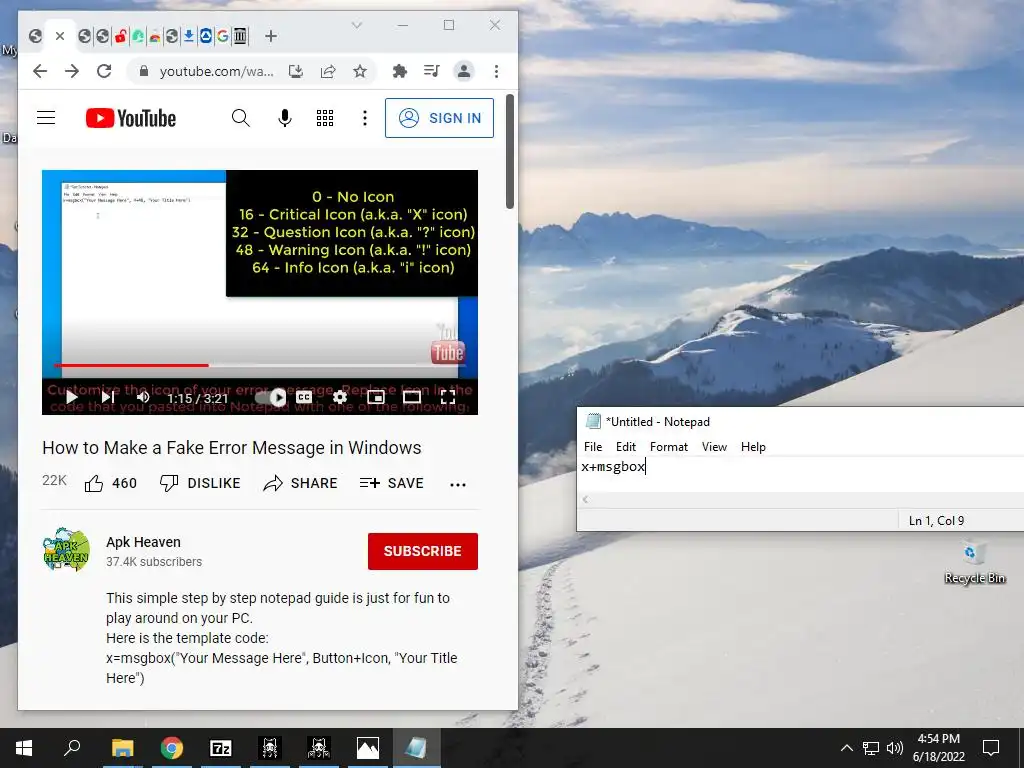Go back in Chrome
Image resolution: width=1024 pixels, height=768 pixels.
pyautogui.click(x=40, y=71)
